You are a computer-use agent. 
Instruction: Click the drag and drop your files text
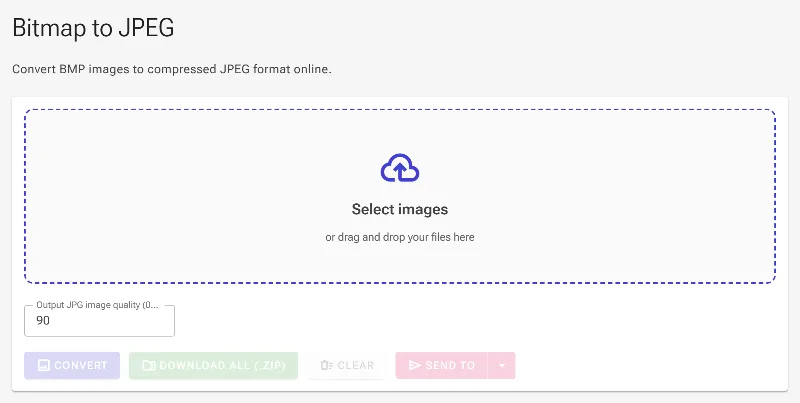(400, 237)
